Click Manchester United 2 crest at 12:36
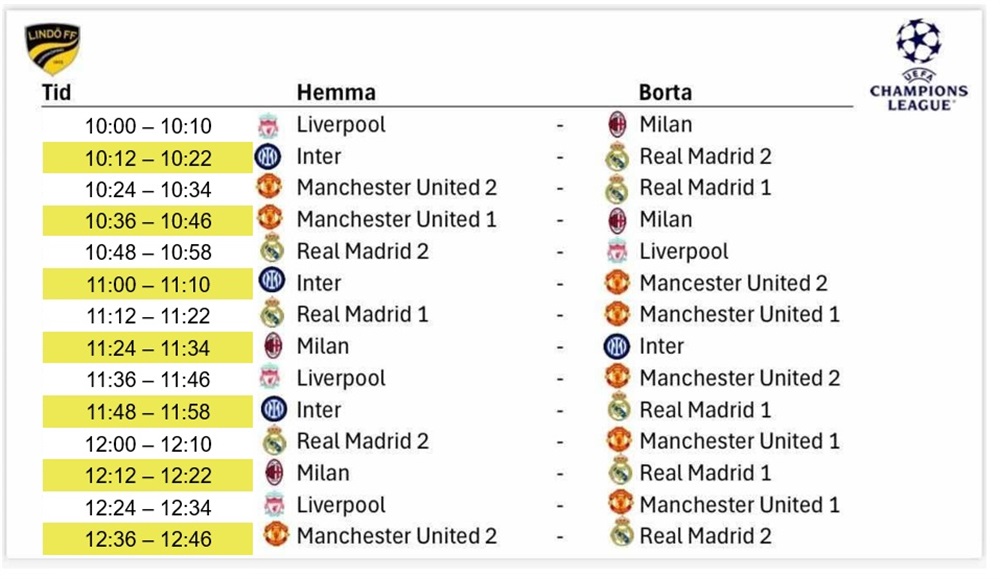This screenshot has height=579, width=1000. pyautogui.click(x=270, y=536)
